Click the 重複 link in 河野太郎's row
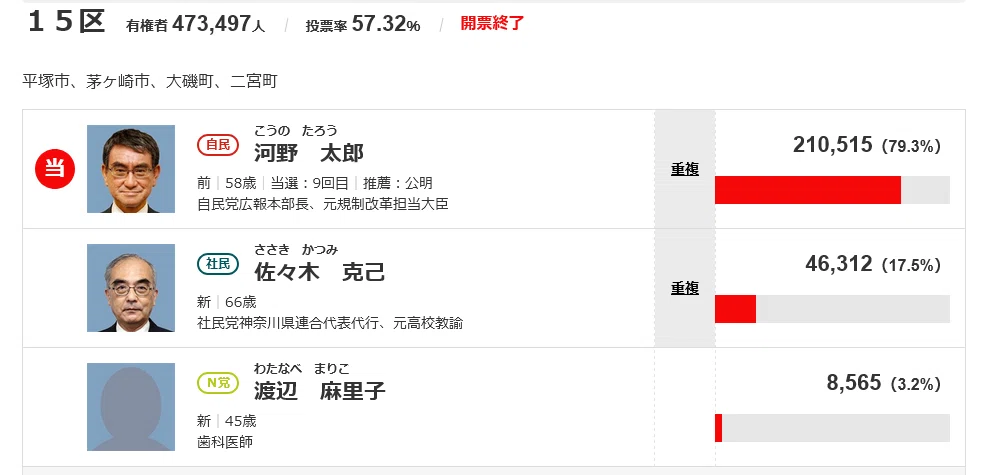The image size is (986, 475). pyautogui.click(x=685, y=169)
